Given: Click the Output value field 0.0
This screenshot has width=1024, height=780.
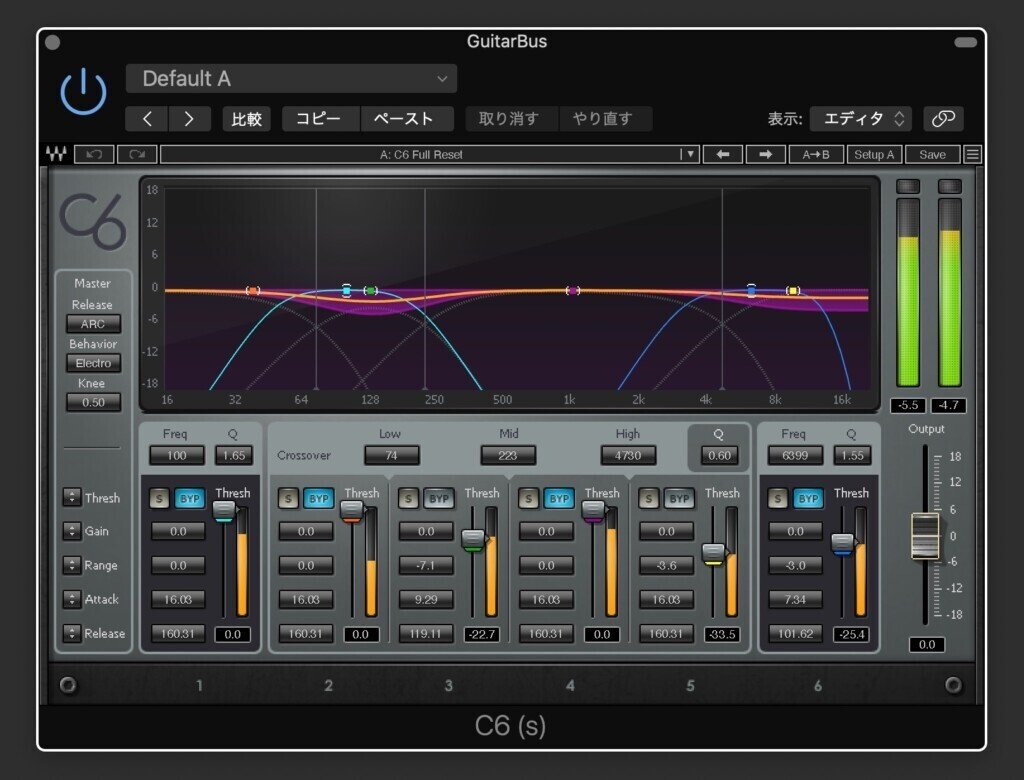Looking at the screenshot, I should coord(926,645).
